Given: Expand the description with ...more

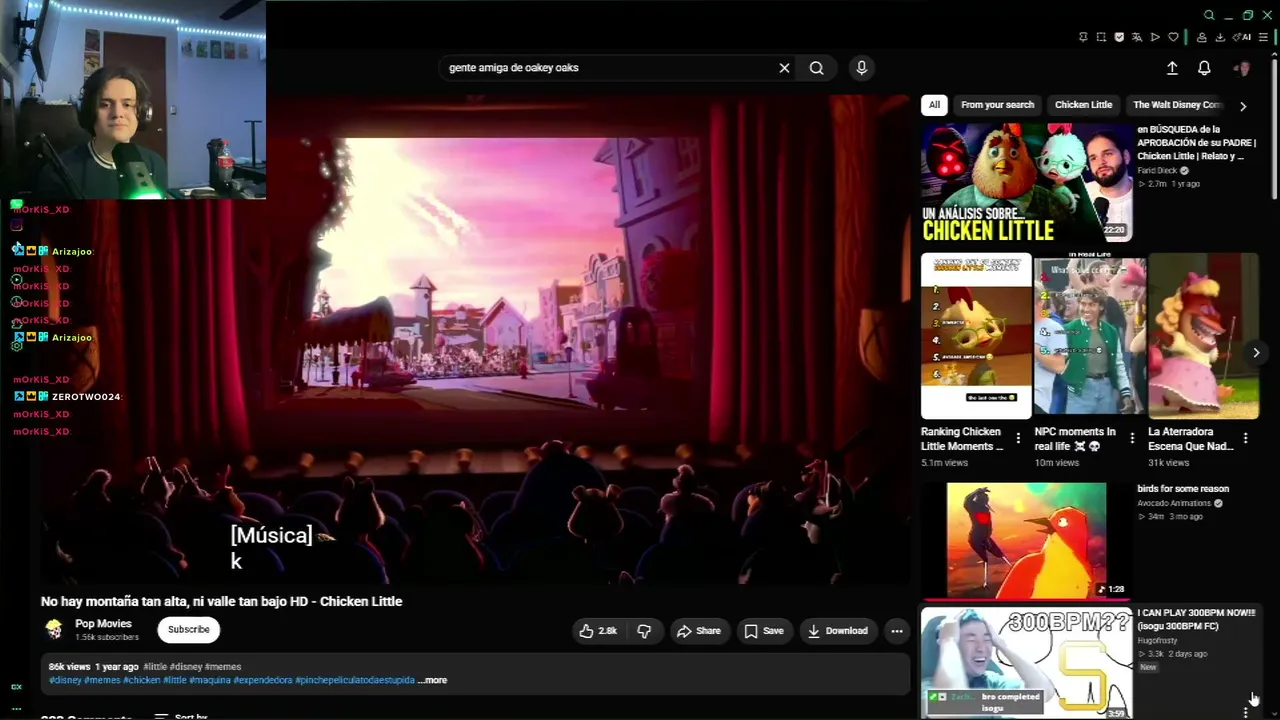Looking at the screenshot, I should point(432,680).
